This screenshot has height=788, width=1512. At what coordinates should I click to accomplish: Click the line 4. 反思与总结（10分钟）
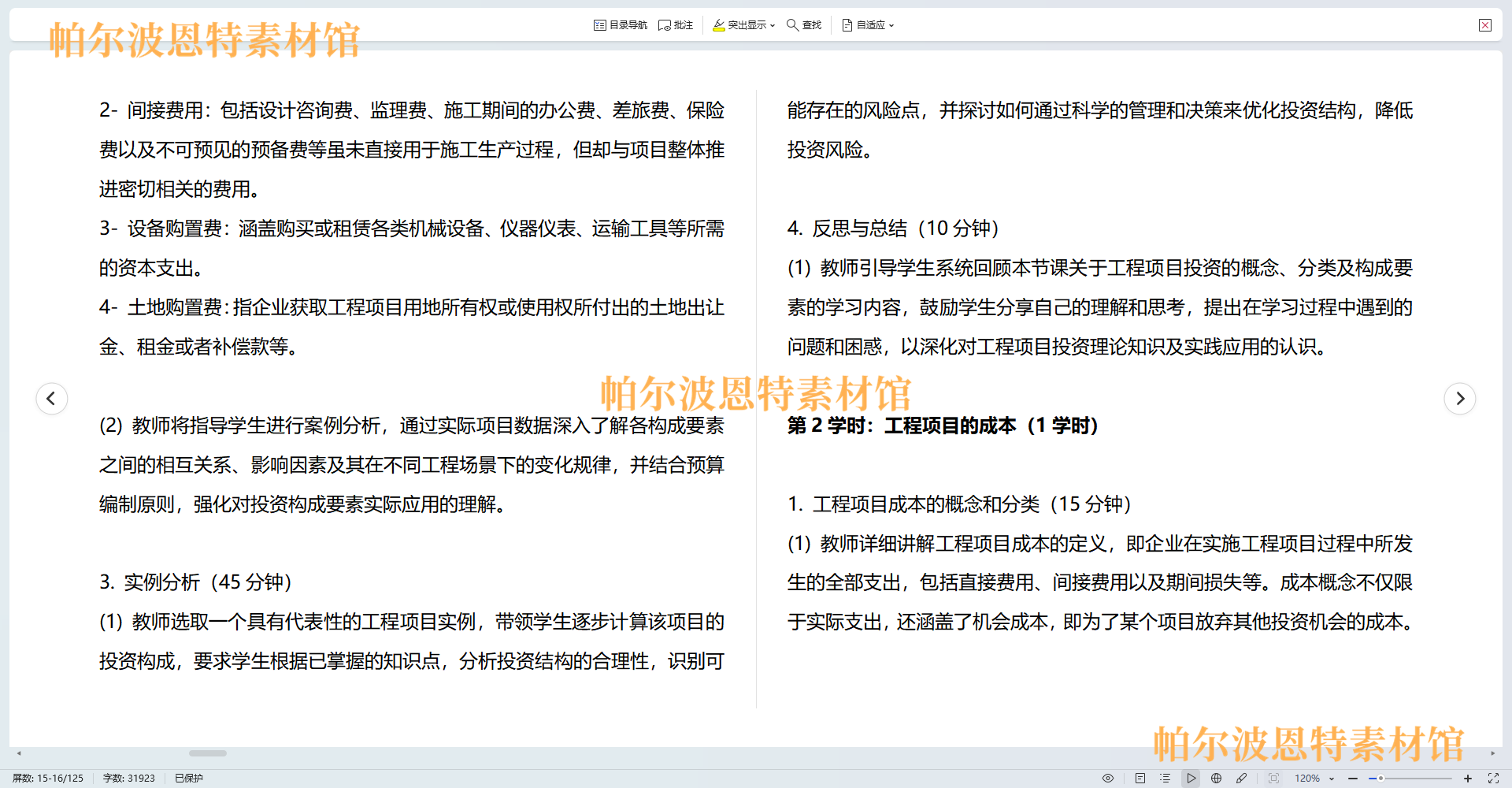click(894, 229)
